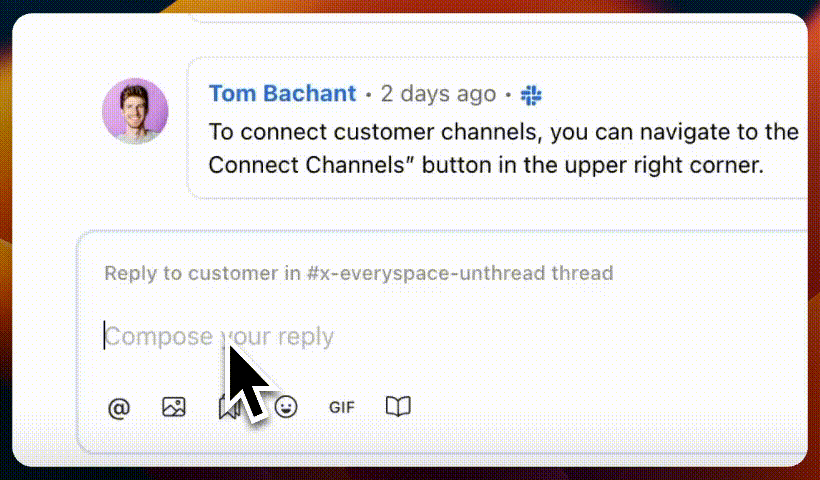Open Tom Bachant's name link
Image resolution: width=820 pixels, height=480 pixels.
282,94
